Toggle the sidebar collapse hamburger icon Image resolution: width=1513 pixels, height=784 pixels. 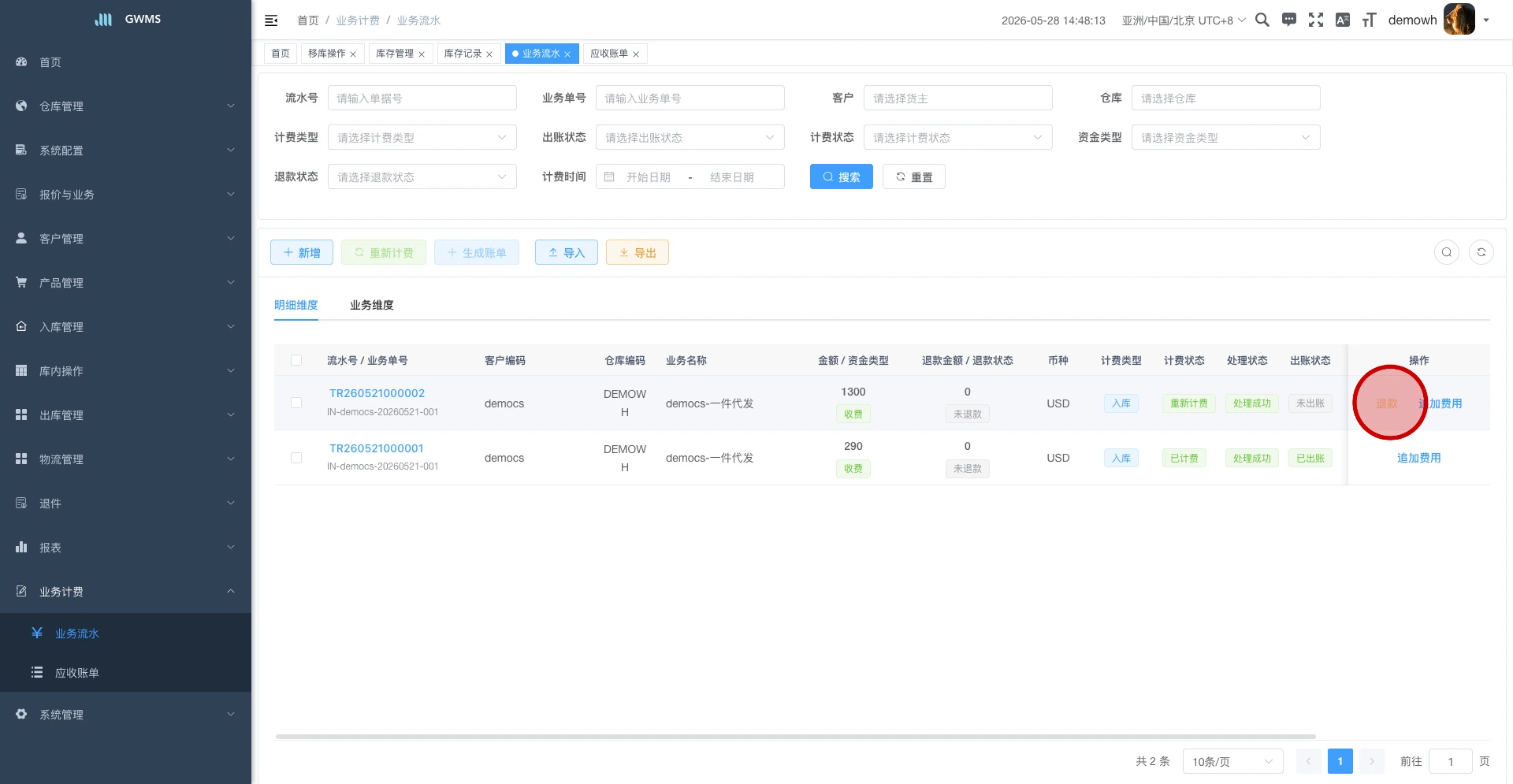tap(271, 20)
